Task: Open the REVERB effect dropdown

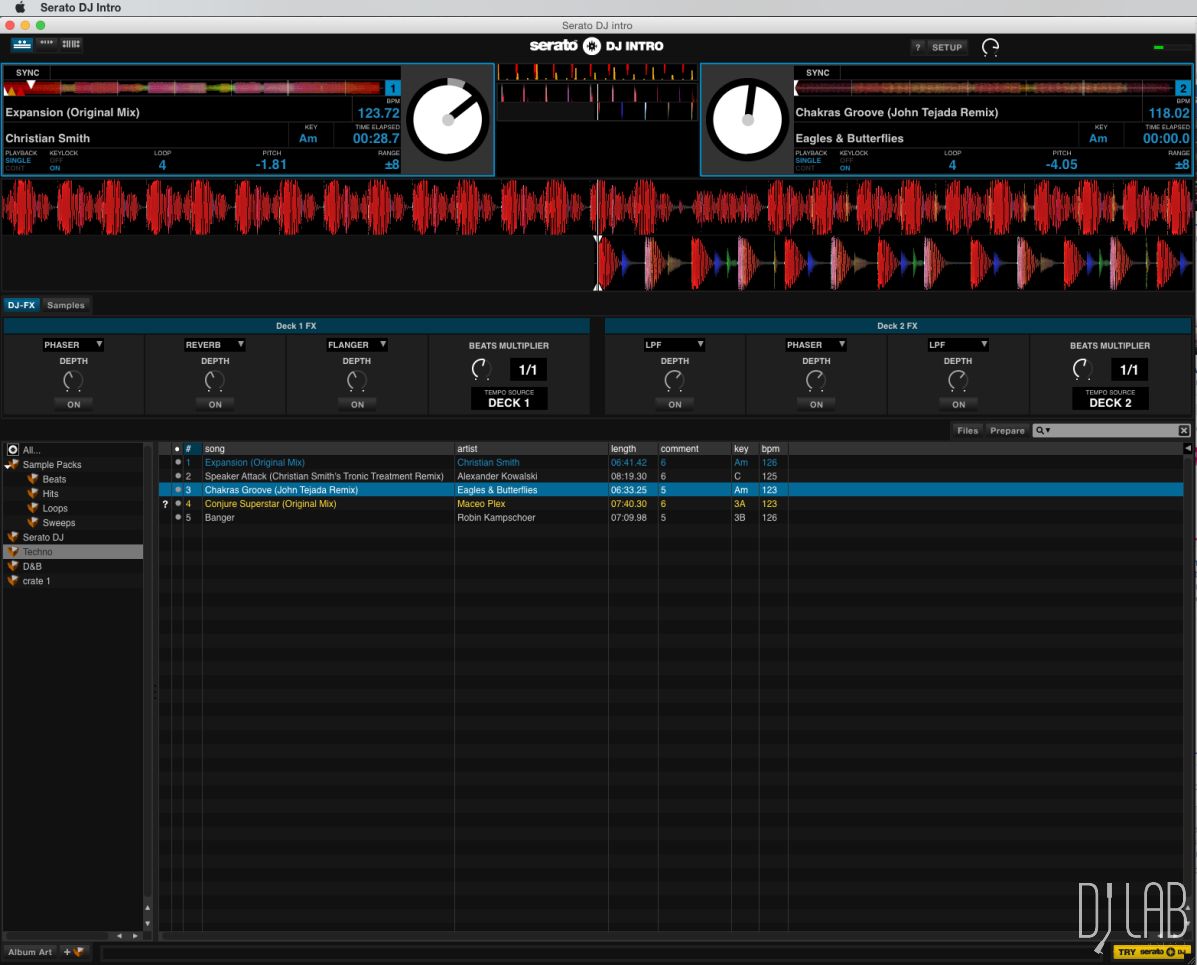Action: [x=215, y=345]
